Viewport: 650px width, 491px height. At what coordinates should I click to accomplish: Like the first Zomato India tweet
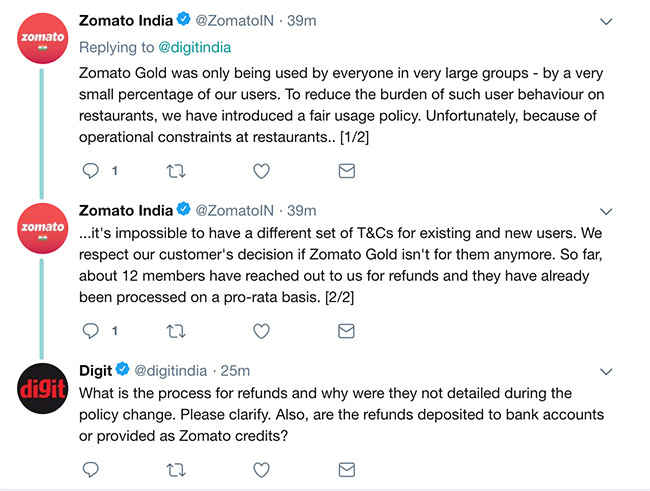coord(261,171)
